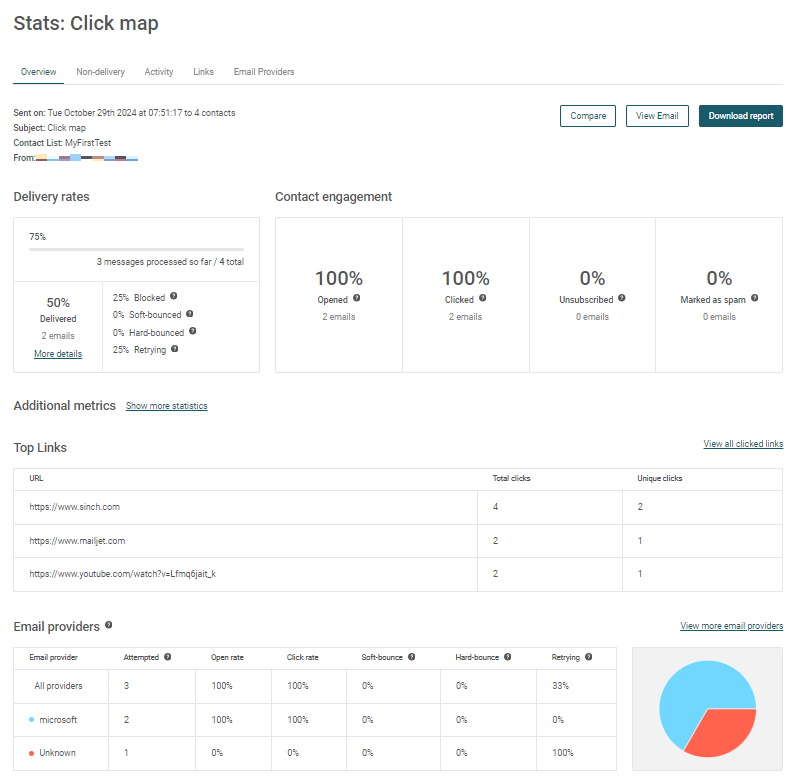Click the Compare button
The image size is (795, 778).
click(x=588, y=116)
